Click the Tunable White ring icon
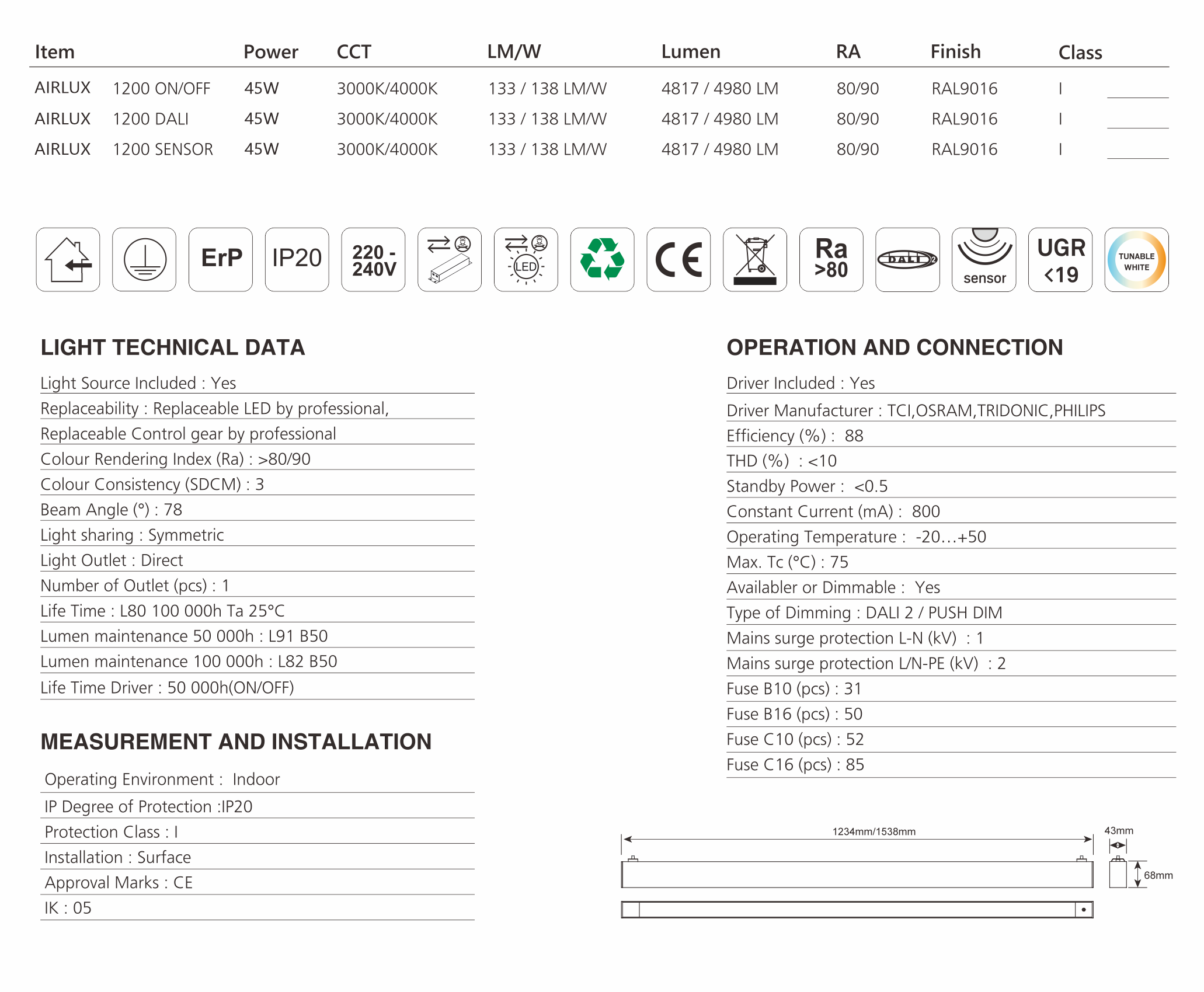Viewport: 1204px width, 992px height. click(1137, 260)
